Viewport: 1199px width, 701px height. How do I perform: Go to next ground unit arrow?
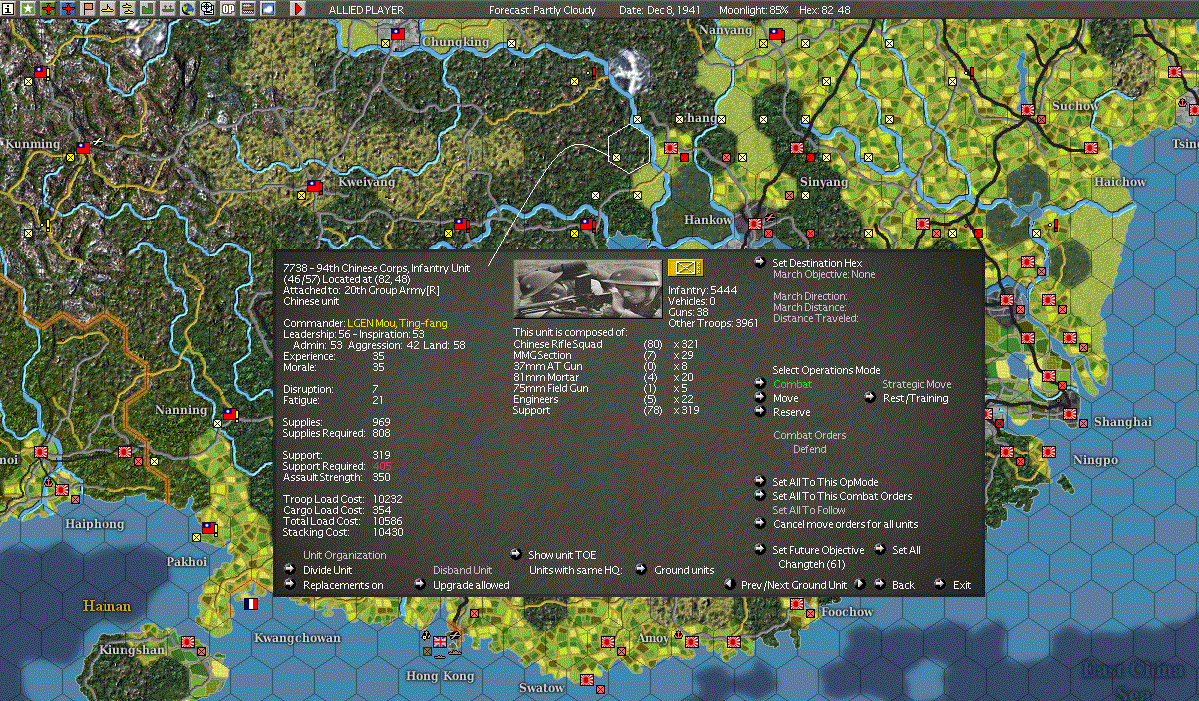(x=859, y=584)
